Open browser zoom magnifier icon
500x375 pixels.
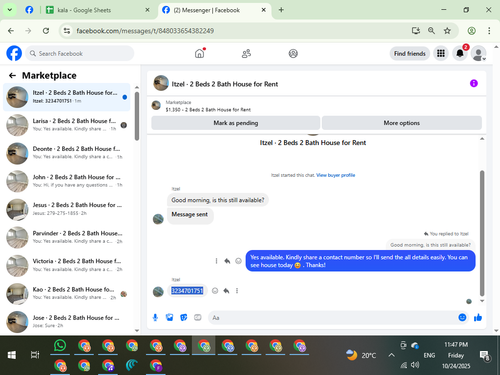[x=431, y=31]
